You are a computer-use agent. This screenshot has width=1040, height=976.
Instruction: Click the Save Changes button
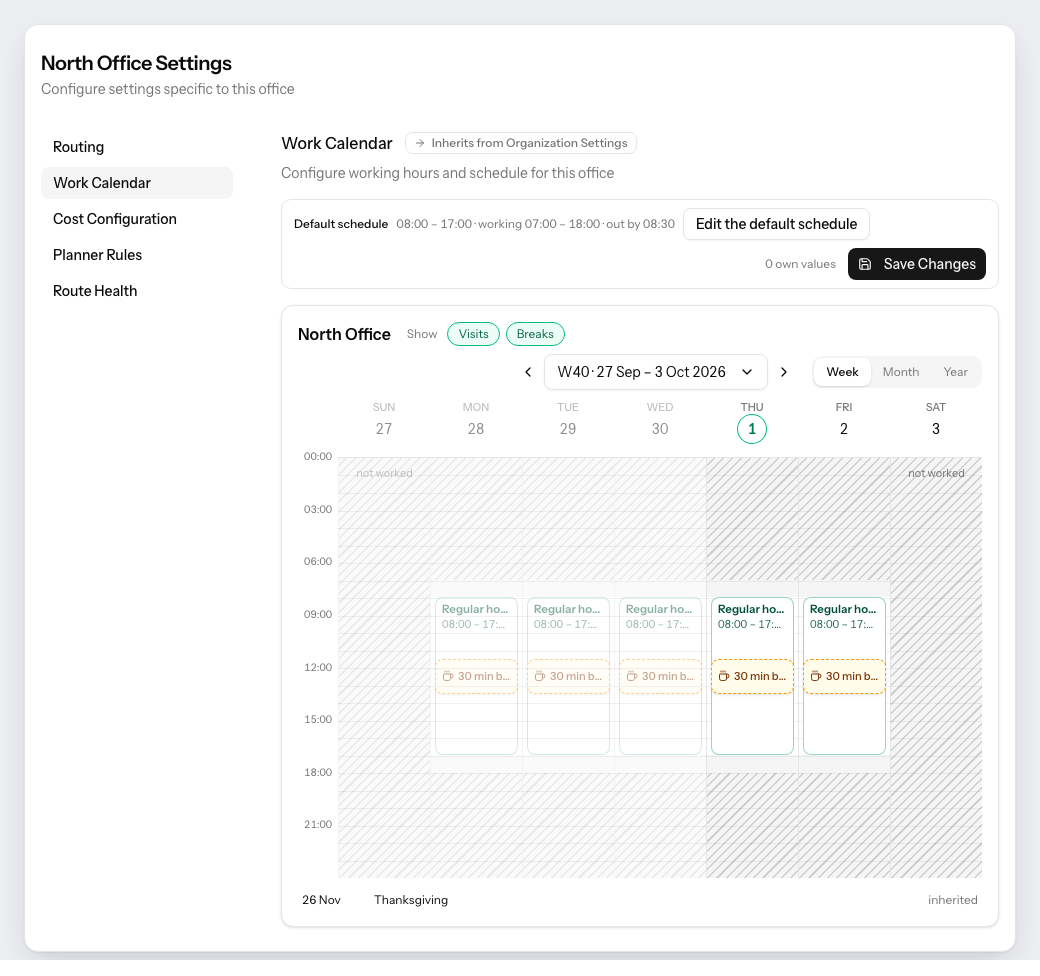point(917,264)
